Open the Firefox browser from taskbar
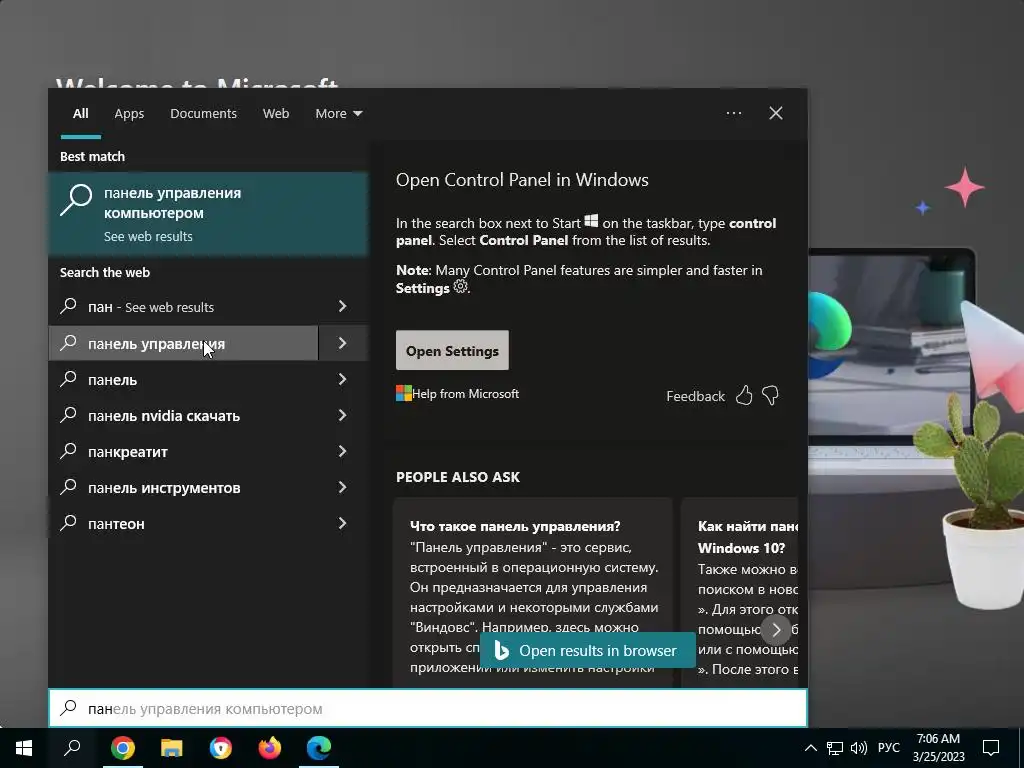This screenshot has height=768, width=1024. [x=270, y=748]
